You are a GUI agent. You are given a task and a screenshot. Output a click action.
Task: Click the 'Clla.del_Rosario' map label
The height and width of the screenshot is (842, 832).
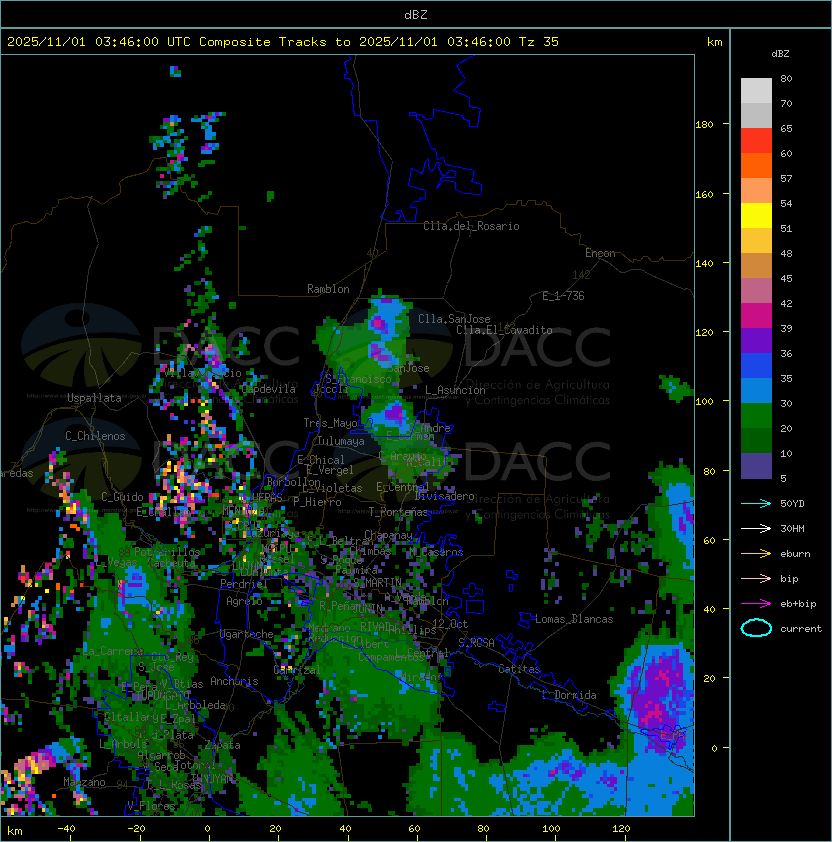[x=471, y=226]
